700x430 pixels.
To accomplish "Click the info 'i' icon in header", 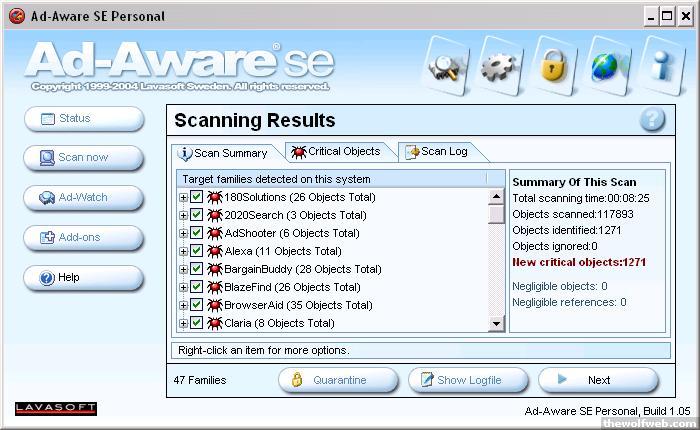I will [661, 65].
